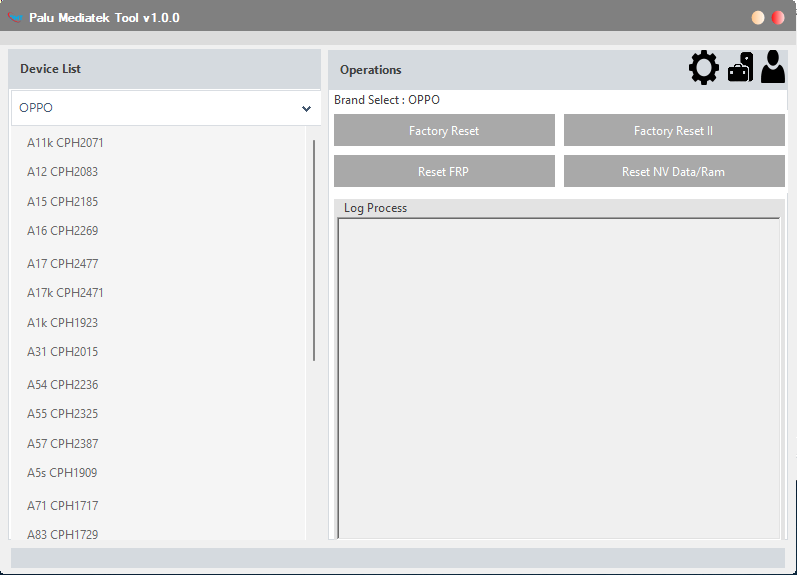The image size is (797, 575).
Task: Click the device list vertical scrollbar
Action: [314, 250]
